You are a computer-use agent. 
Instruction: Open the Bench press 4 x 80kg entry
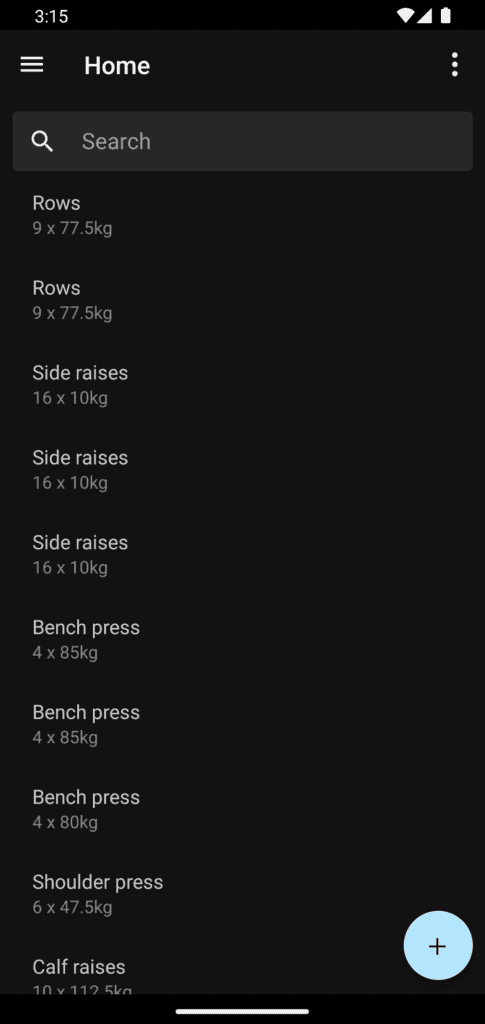click(242, 809)
